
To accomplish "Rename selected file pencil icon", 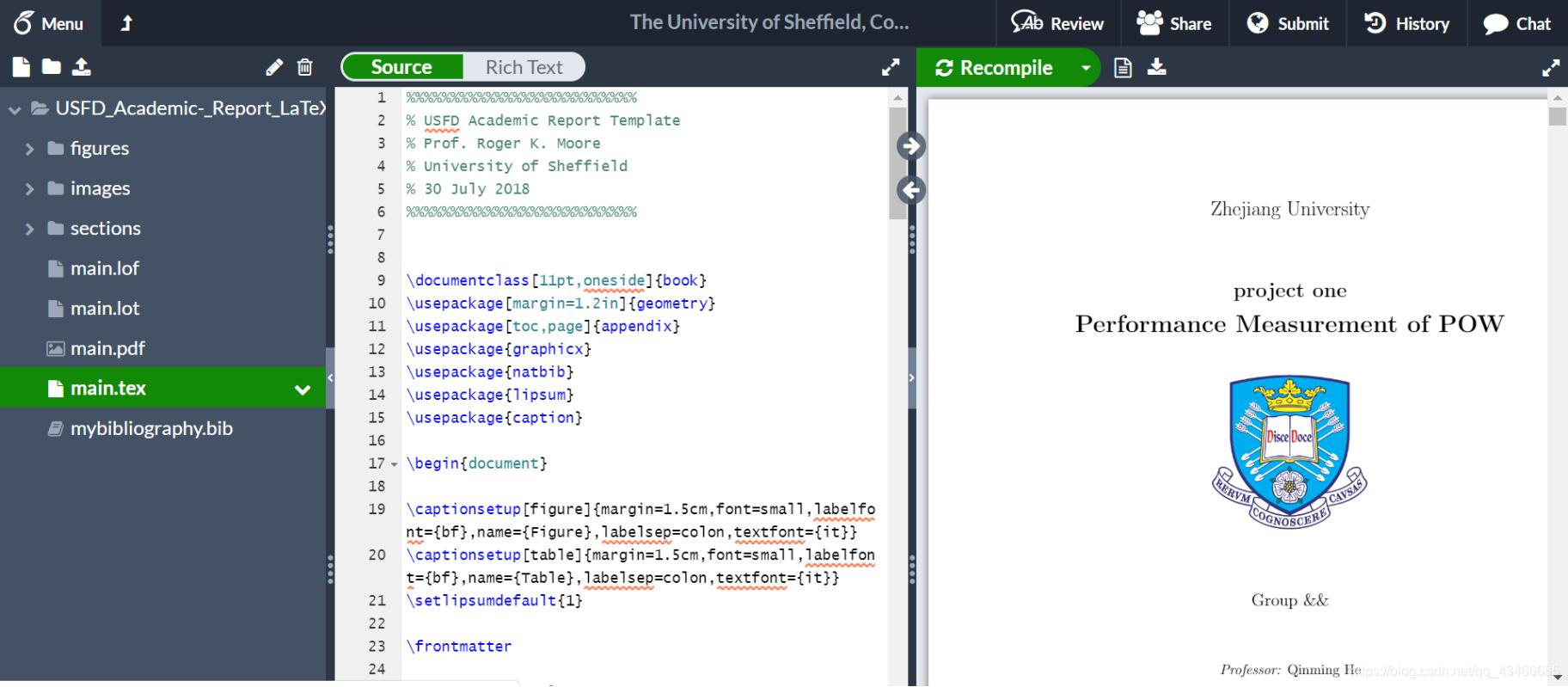I will [x=274, y=67].
